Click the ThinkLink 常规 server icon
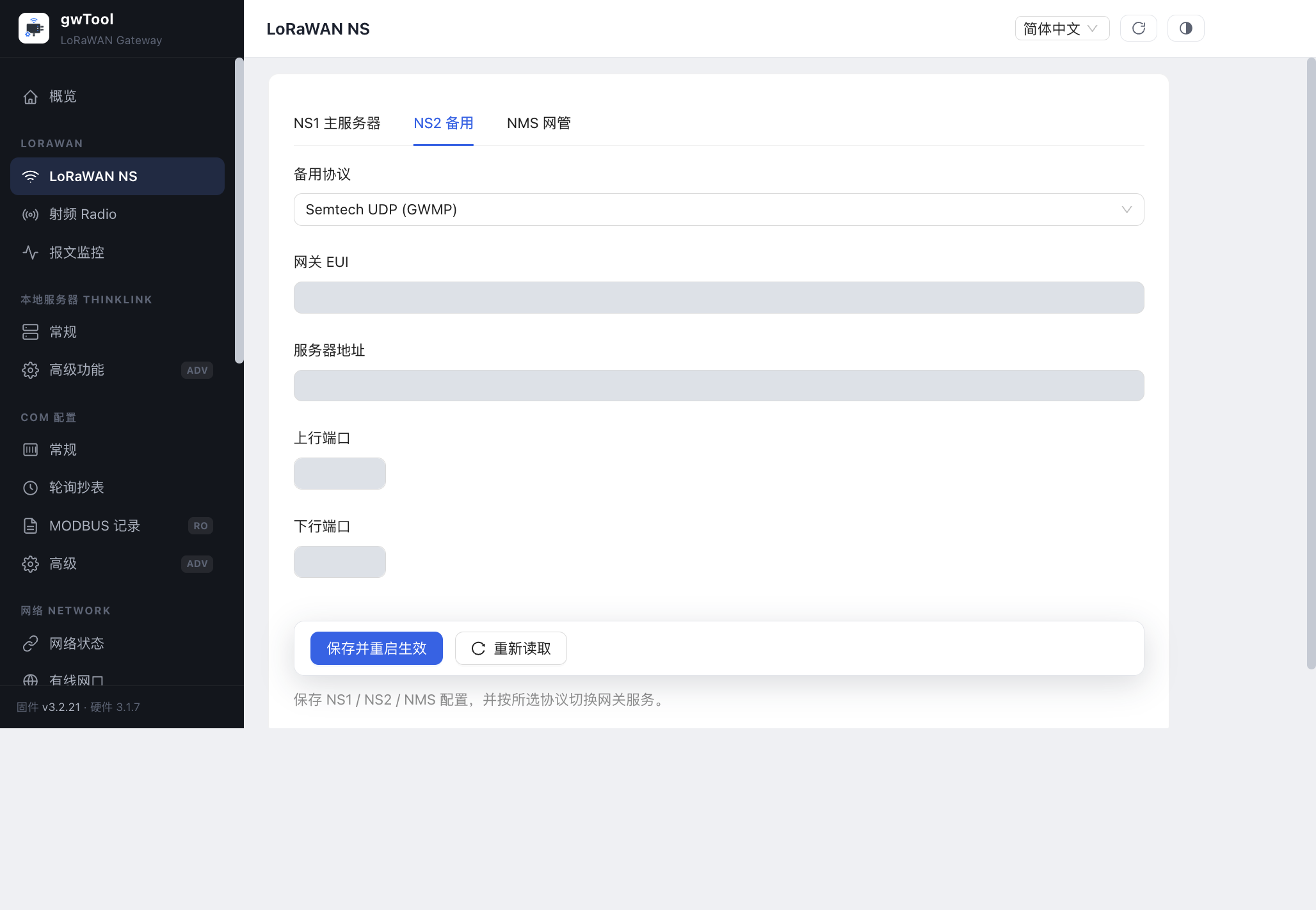 (x=30, y=332)
